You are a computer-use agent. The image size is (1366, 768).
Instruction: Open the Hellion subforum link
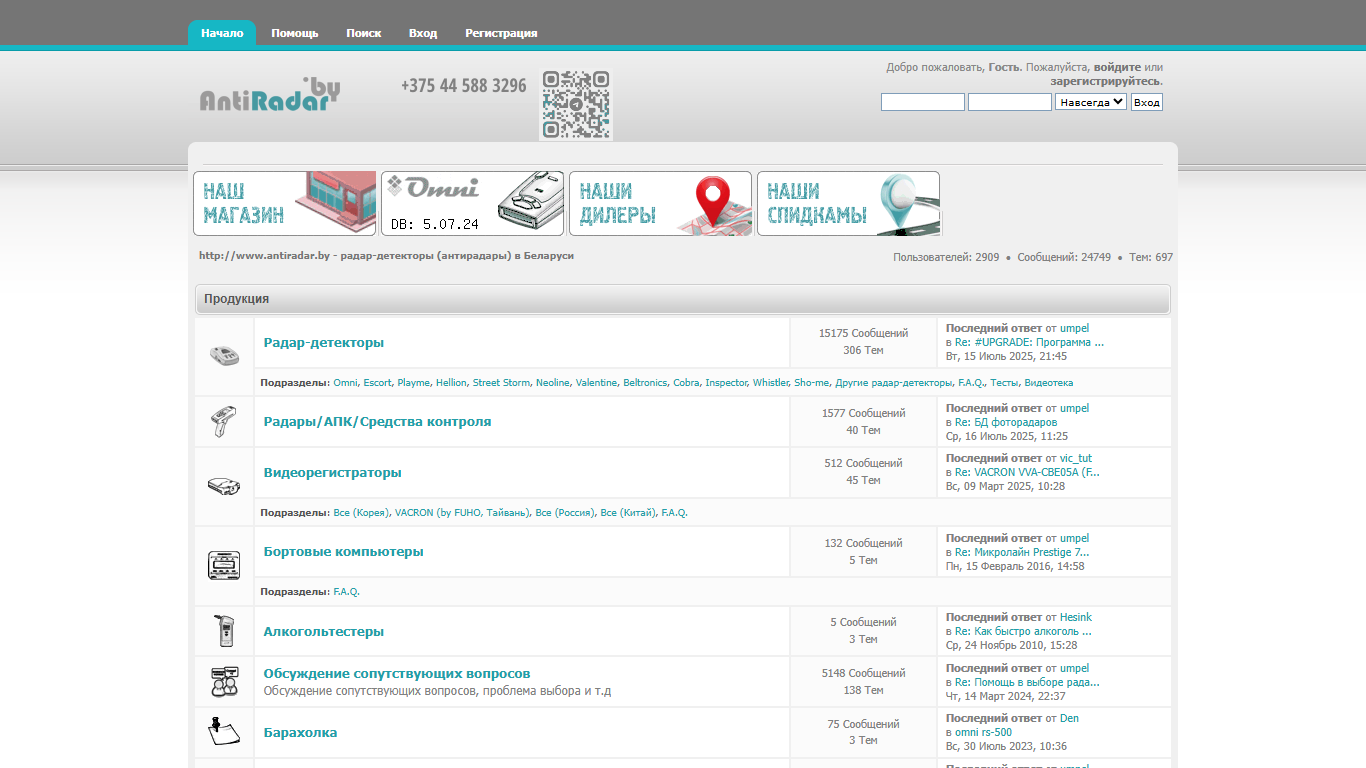pos(451,383)
